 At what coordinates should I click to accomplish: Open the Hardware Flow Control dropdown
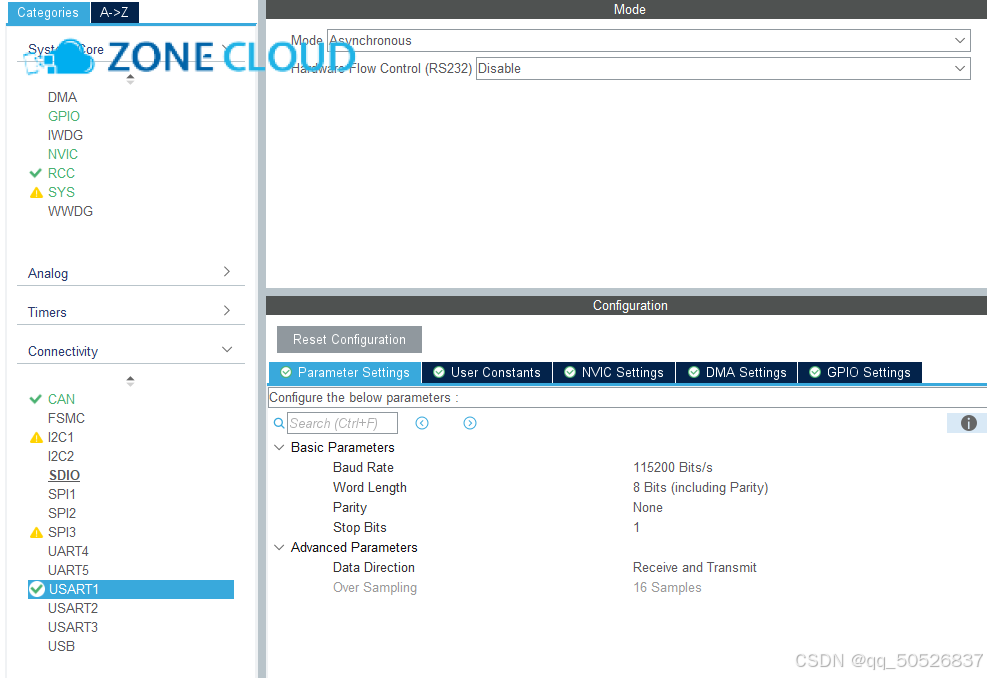point(722,69)
